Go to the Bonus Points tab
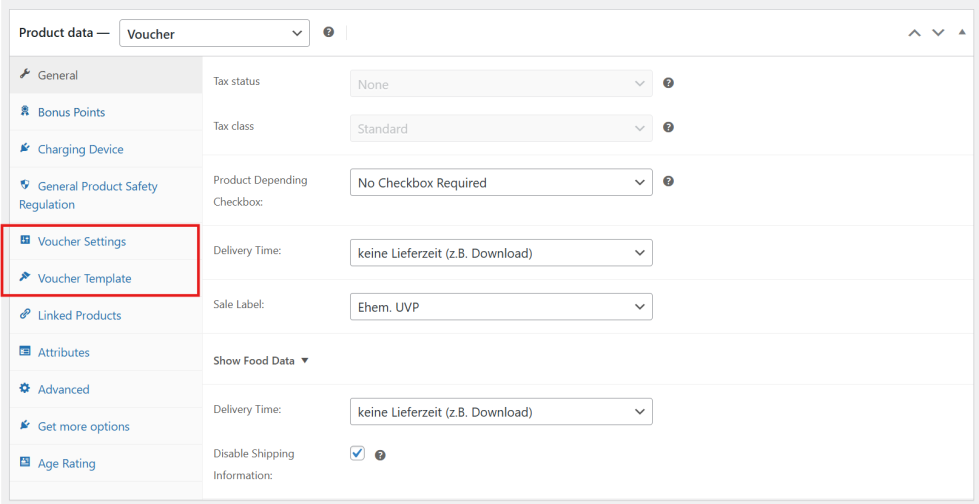Screen dimensions: 979x504 click(x=71, y=112)
